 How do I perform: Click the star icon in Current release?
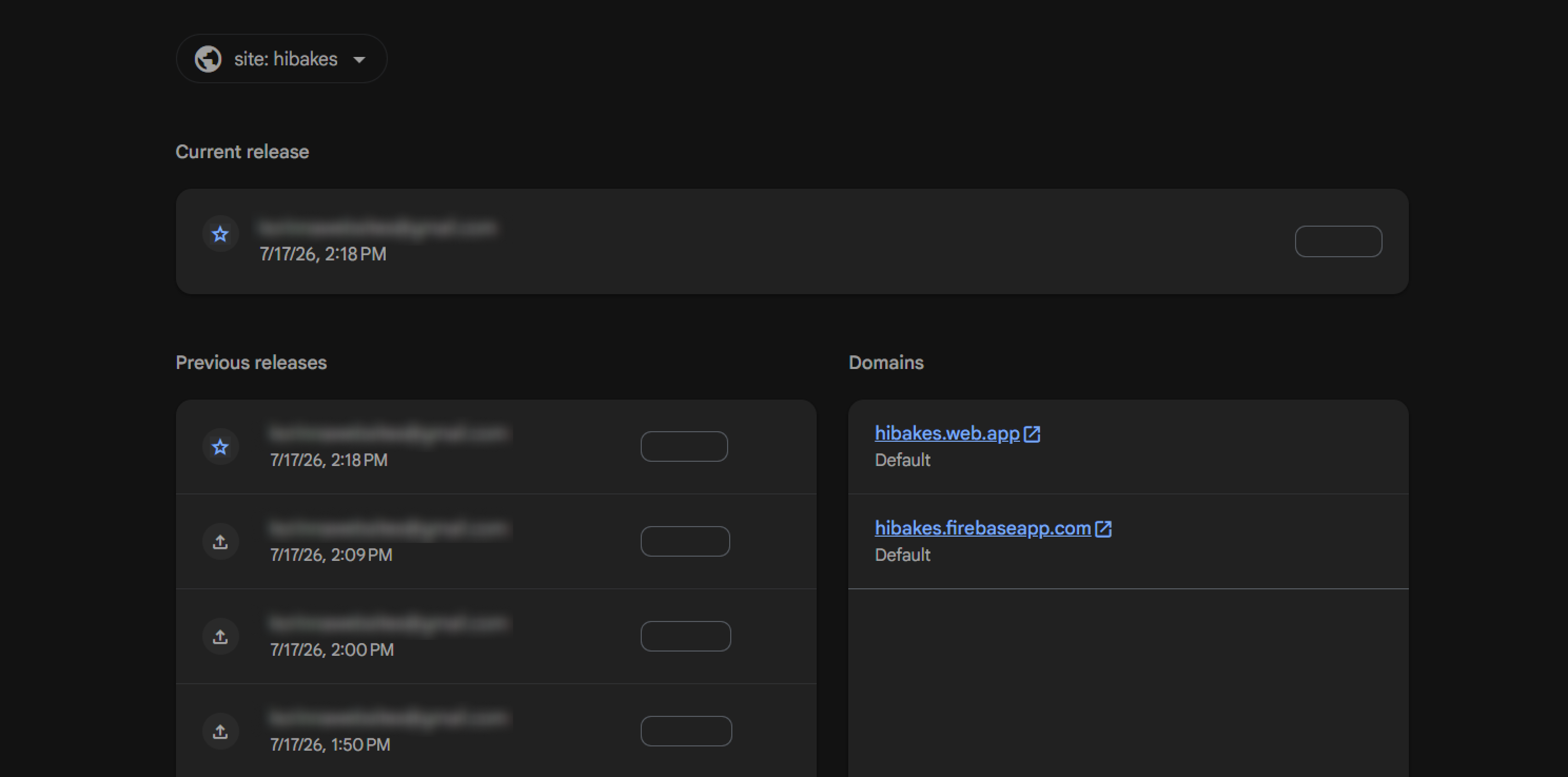click(220, 234)
